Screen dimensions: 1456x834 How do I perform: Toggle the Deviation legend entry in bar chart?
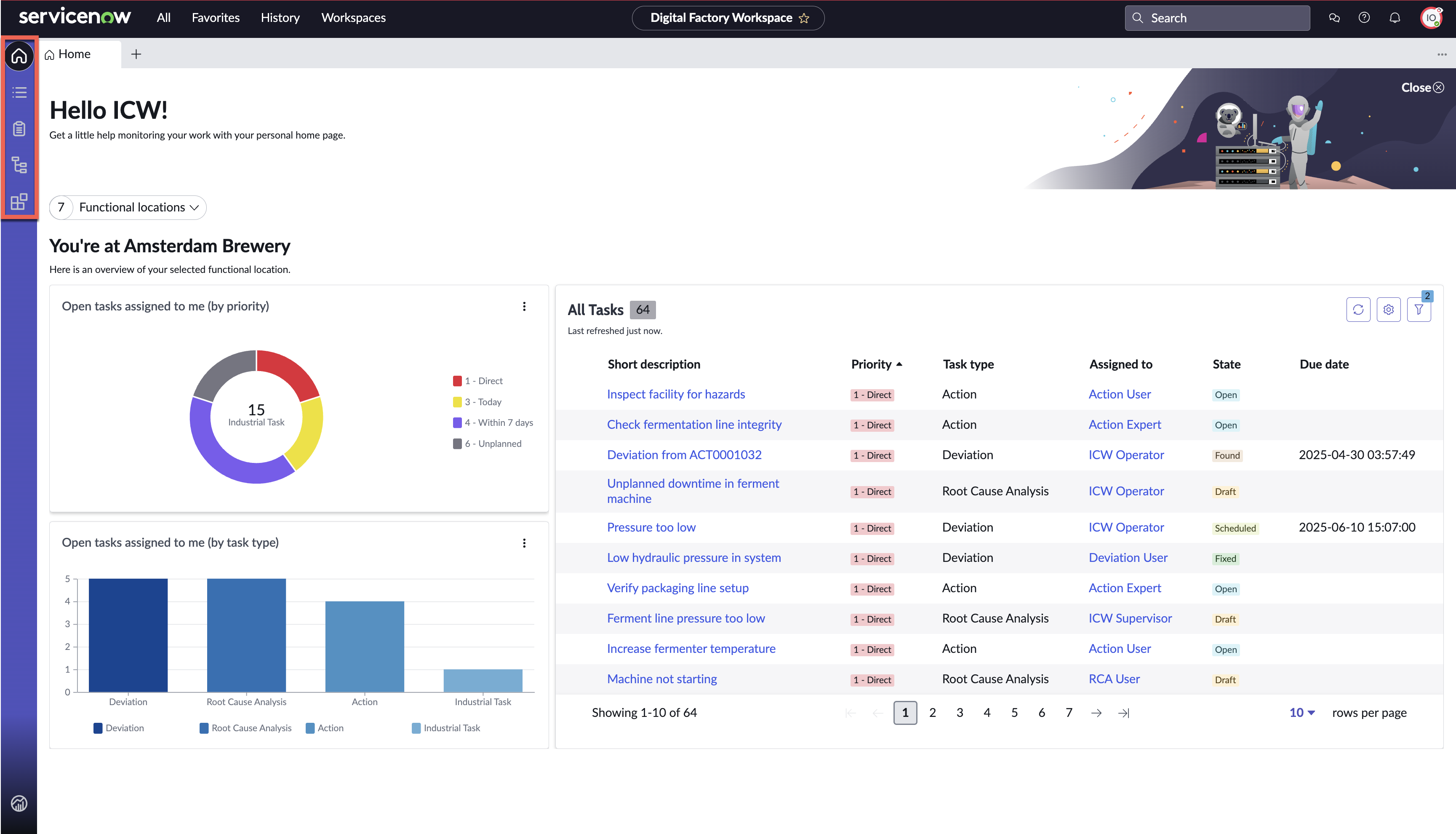coord(118,728)
